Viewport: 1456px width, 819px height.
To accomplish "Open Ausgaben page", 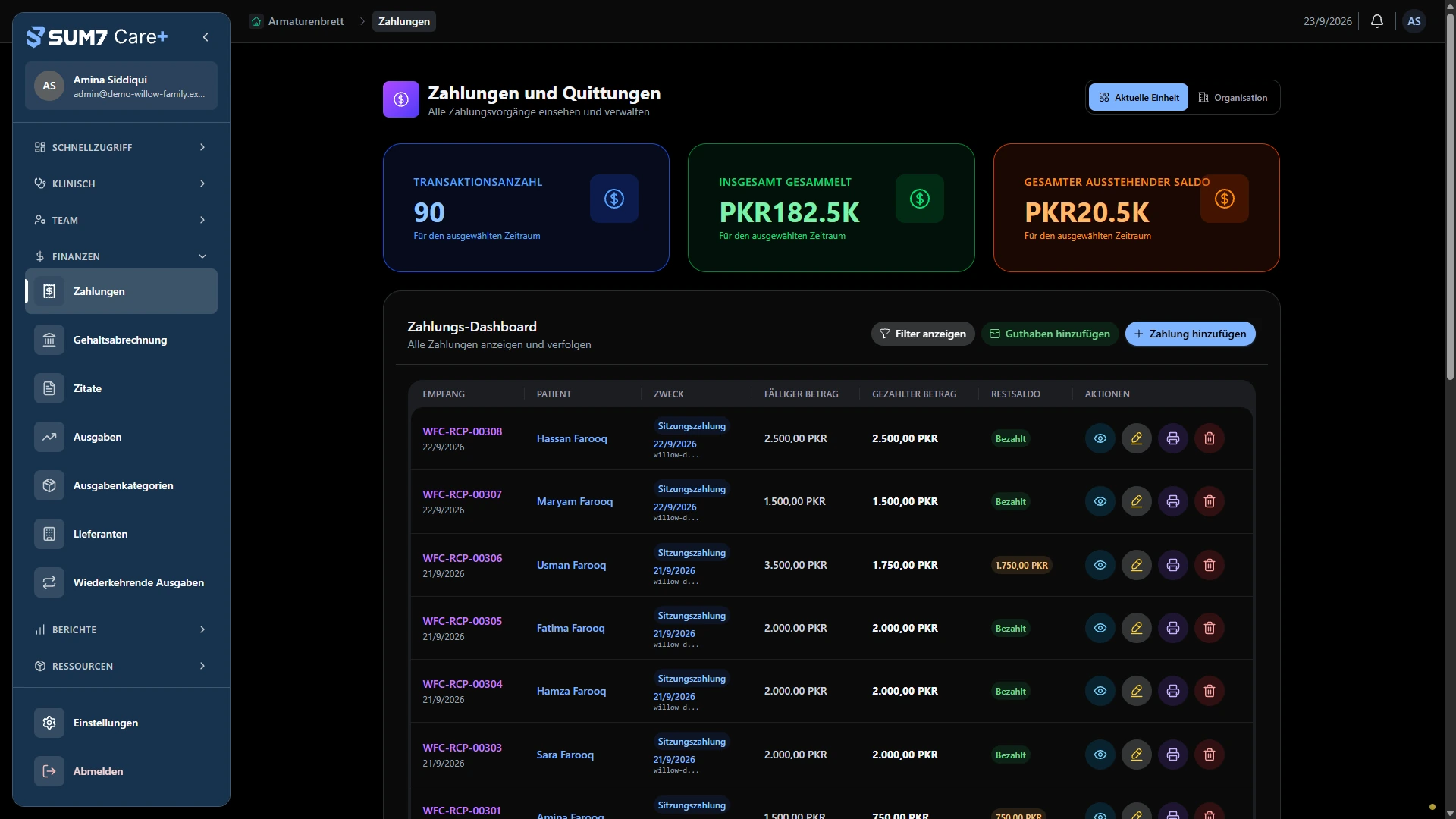I will (x=121, y=437).
